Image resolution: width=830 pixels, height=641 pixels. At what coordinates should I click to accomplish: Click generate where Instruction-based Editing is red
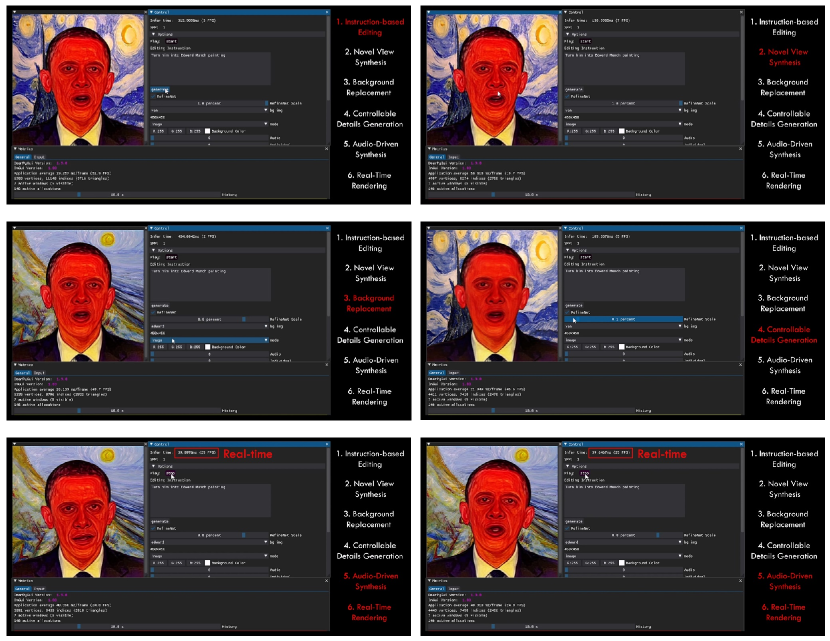(x=159, y=89)
